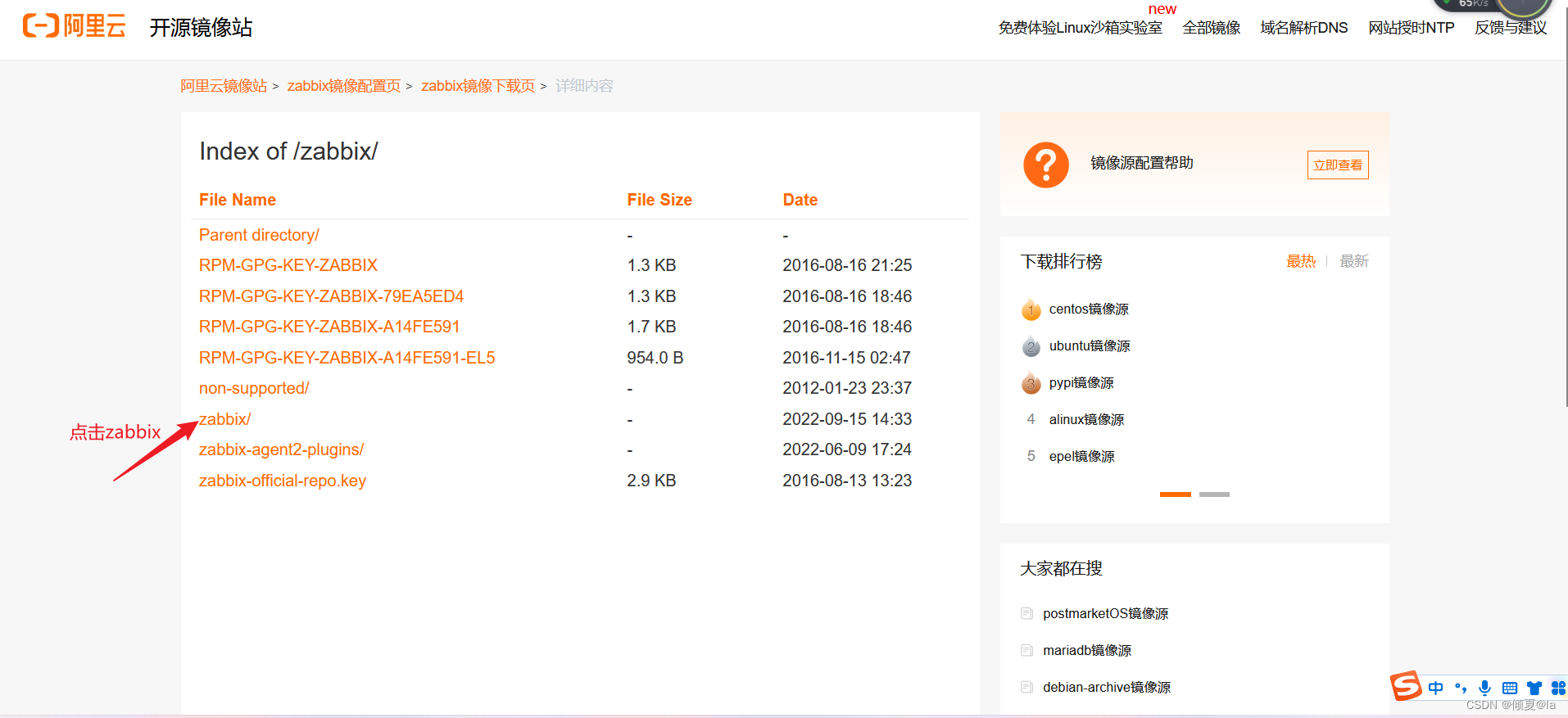The height and width of the screenshot is (718, 1568).
Task: Click document icon beside debian-archive镜像源
Action: pos(1026,687)
